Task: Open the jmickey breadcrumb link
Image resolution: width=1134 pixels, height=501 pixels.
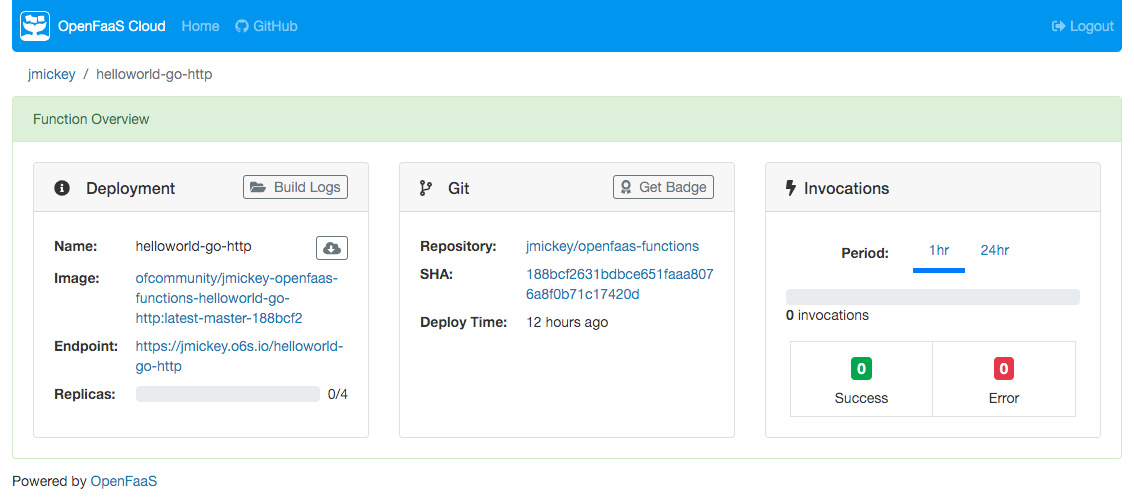Action: 51,74
